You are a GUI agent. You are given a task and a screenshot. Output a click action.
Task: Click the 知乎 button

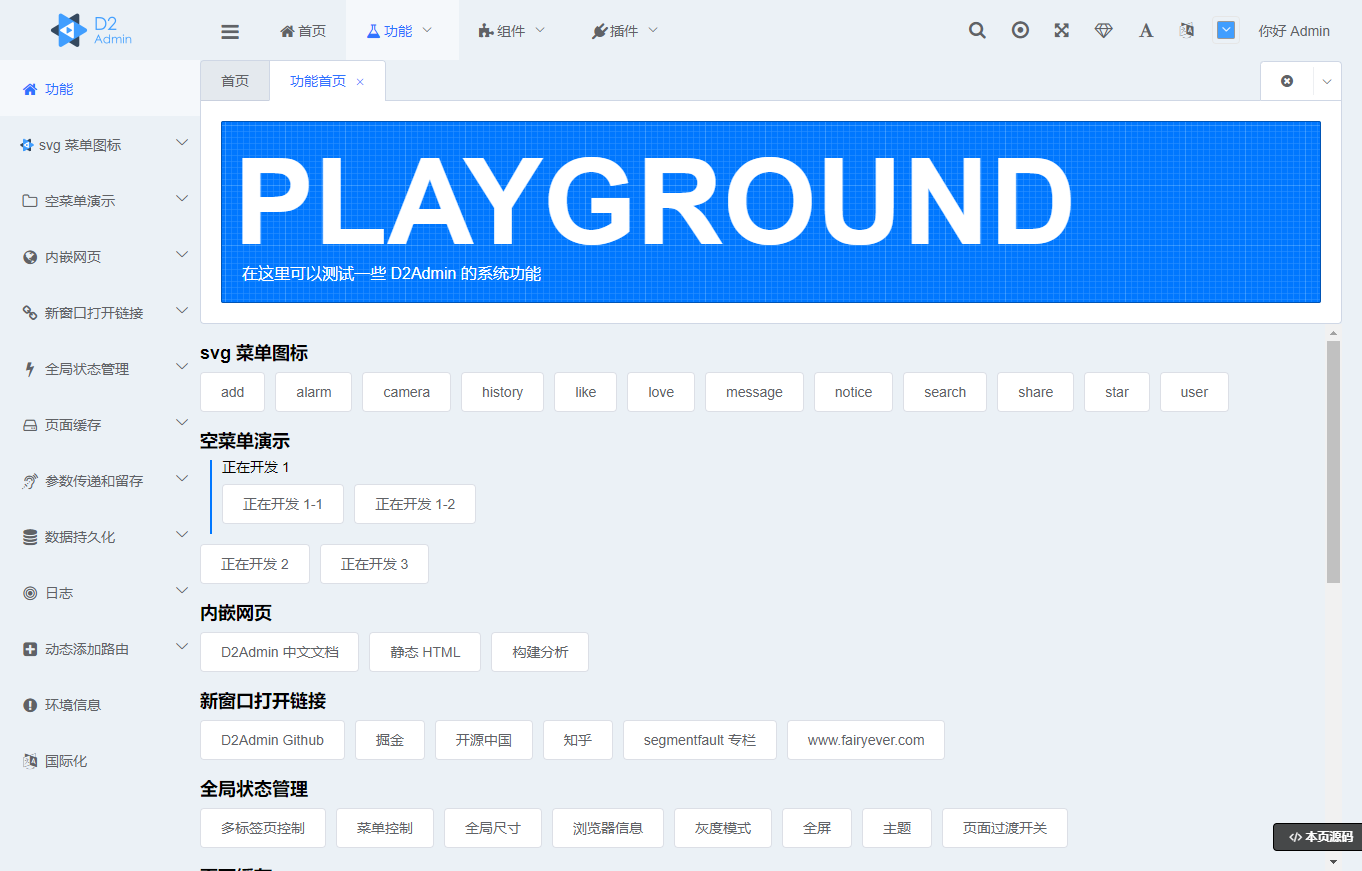(578, 740)
